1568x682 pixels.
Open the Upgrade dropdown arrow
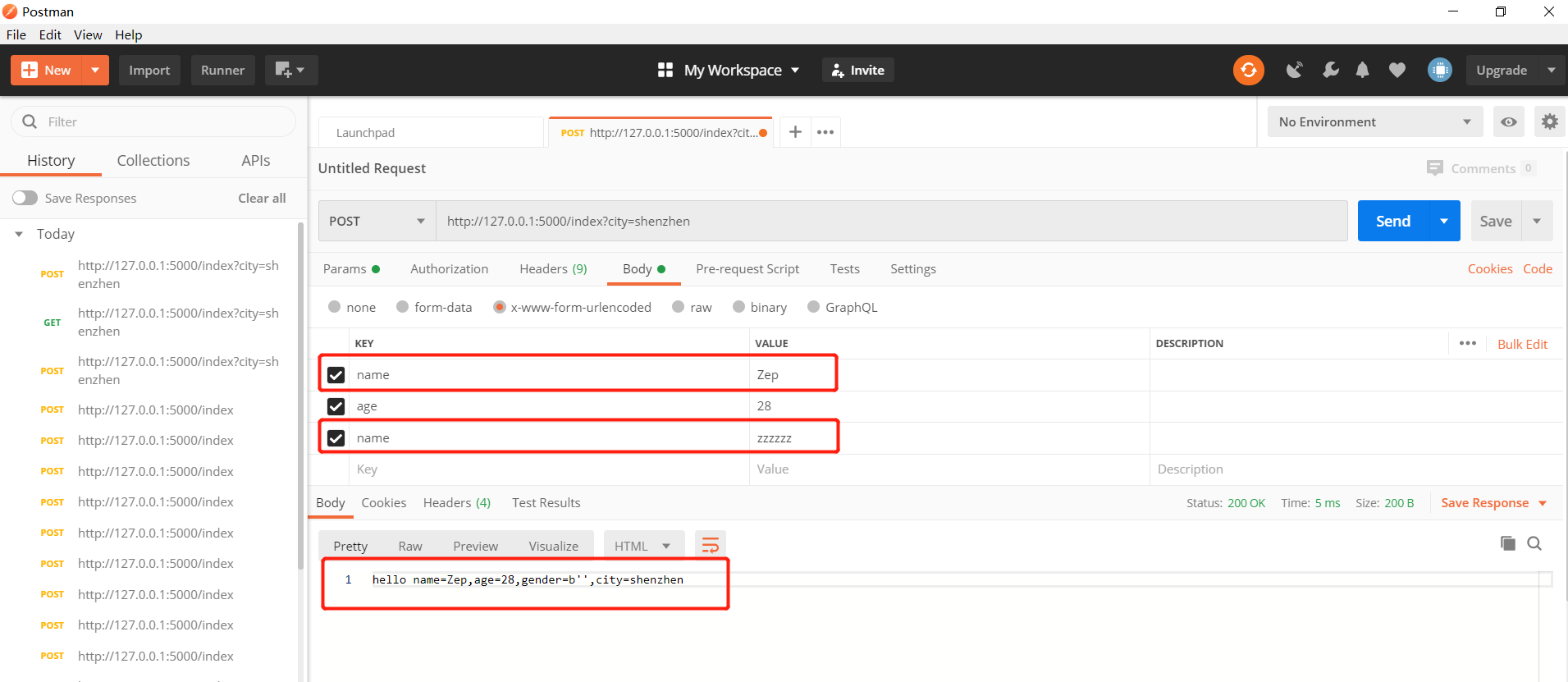(1551, 71)
